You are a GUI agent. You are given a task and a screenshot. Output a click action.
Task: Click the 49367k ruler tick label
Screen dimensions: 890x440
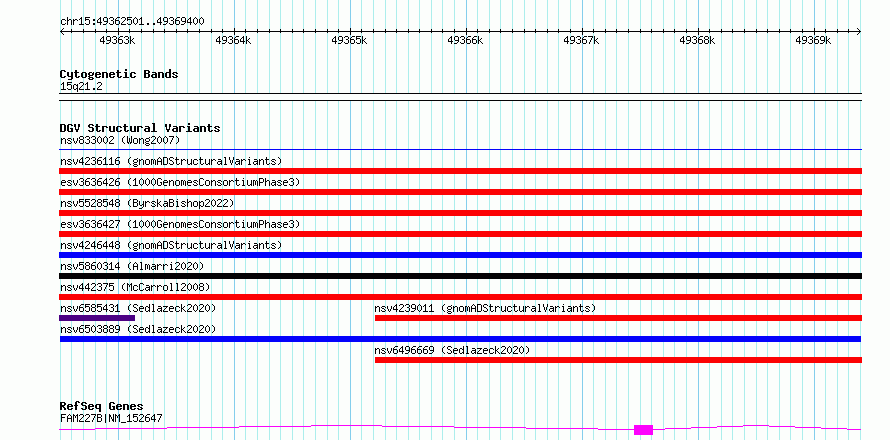click(581, 40)
